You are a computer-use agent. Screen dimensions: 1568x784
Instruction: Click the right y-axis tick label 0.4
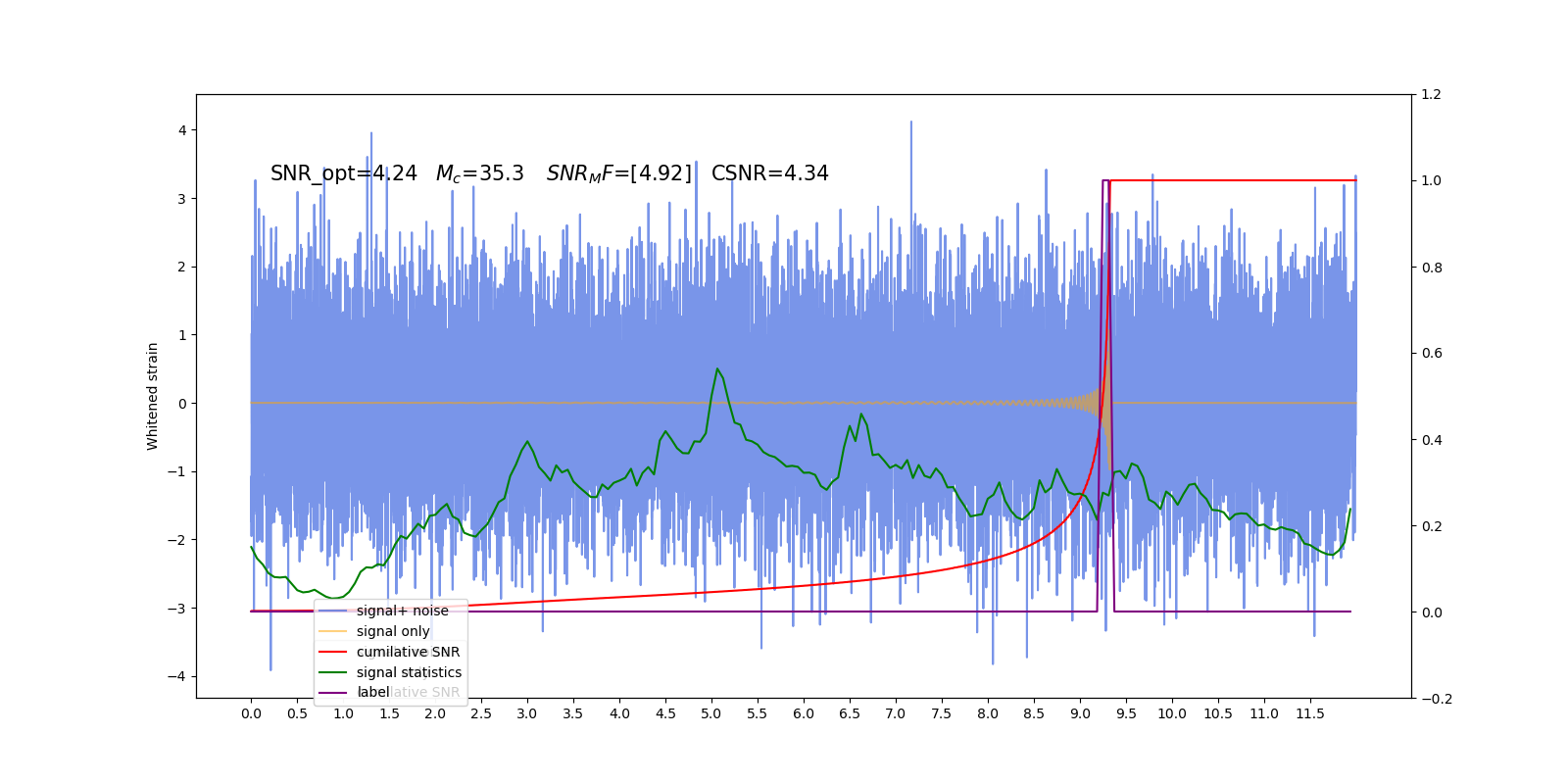pos(1432,440)
